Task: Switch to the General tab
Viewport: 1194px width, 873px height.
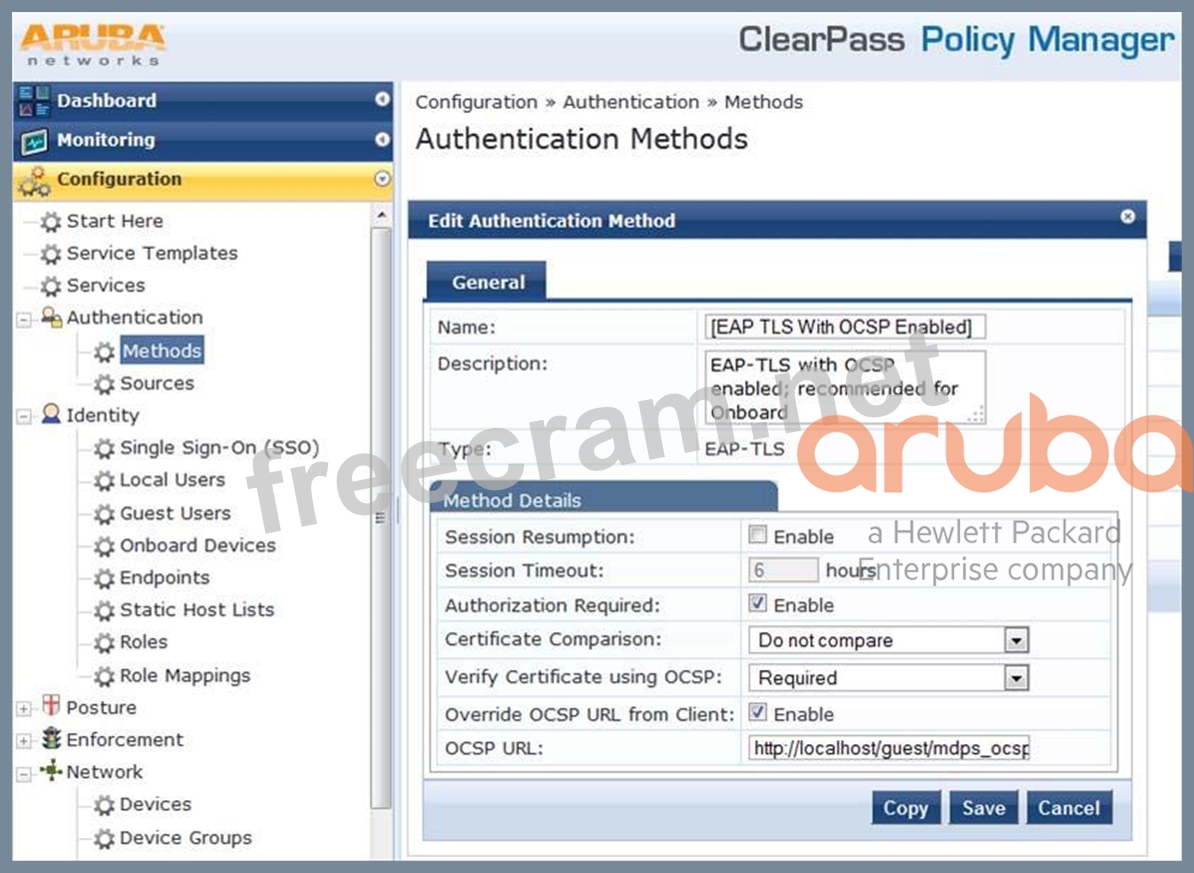Action: (x=487, y=282)
